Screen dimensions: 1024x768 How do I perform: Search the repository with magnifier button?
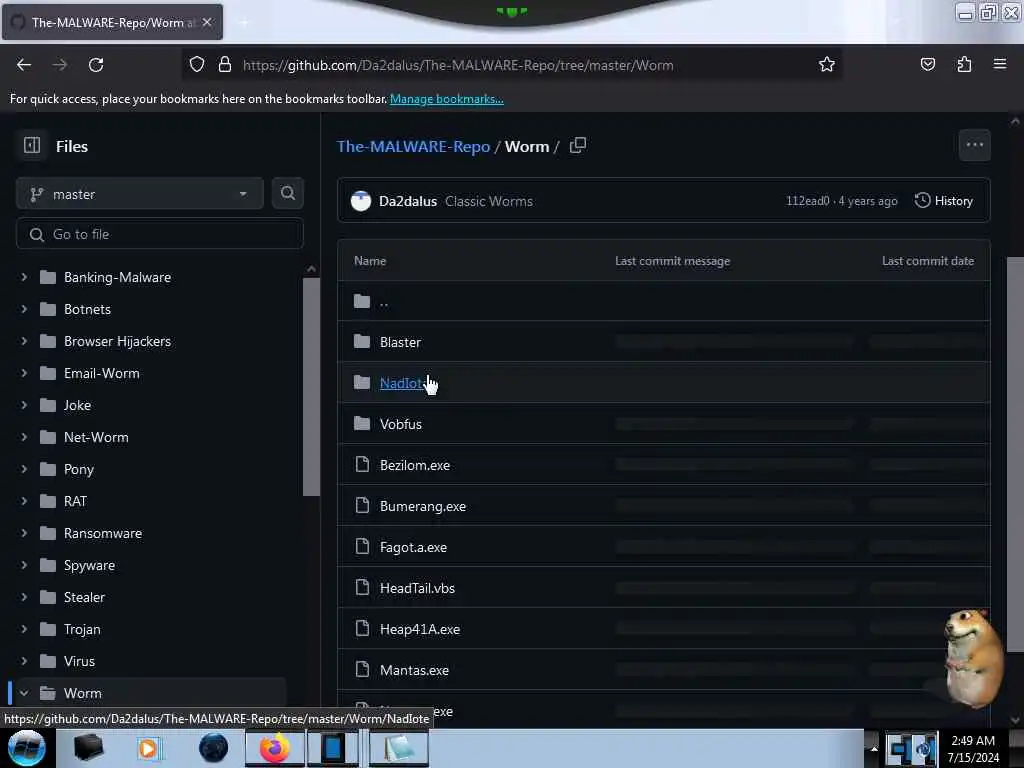(x=287, y=193)
